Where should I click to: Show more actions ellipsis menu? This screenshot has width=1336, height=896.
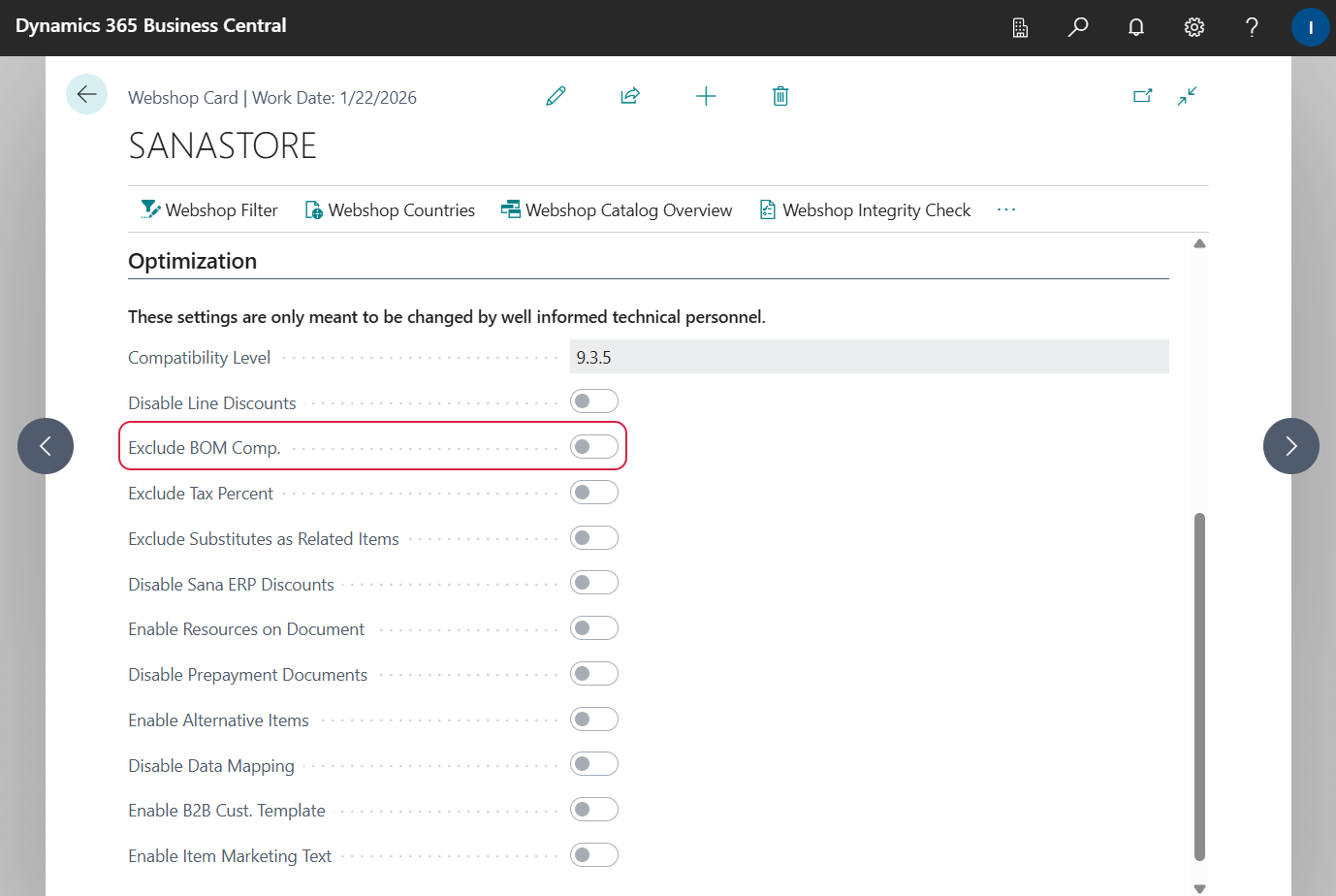tap(1006, 209)
